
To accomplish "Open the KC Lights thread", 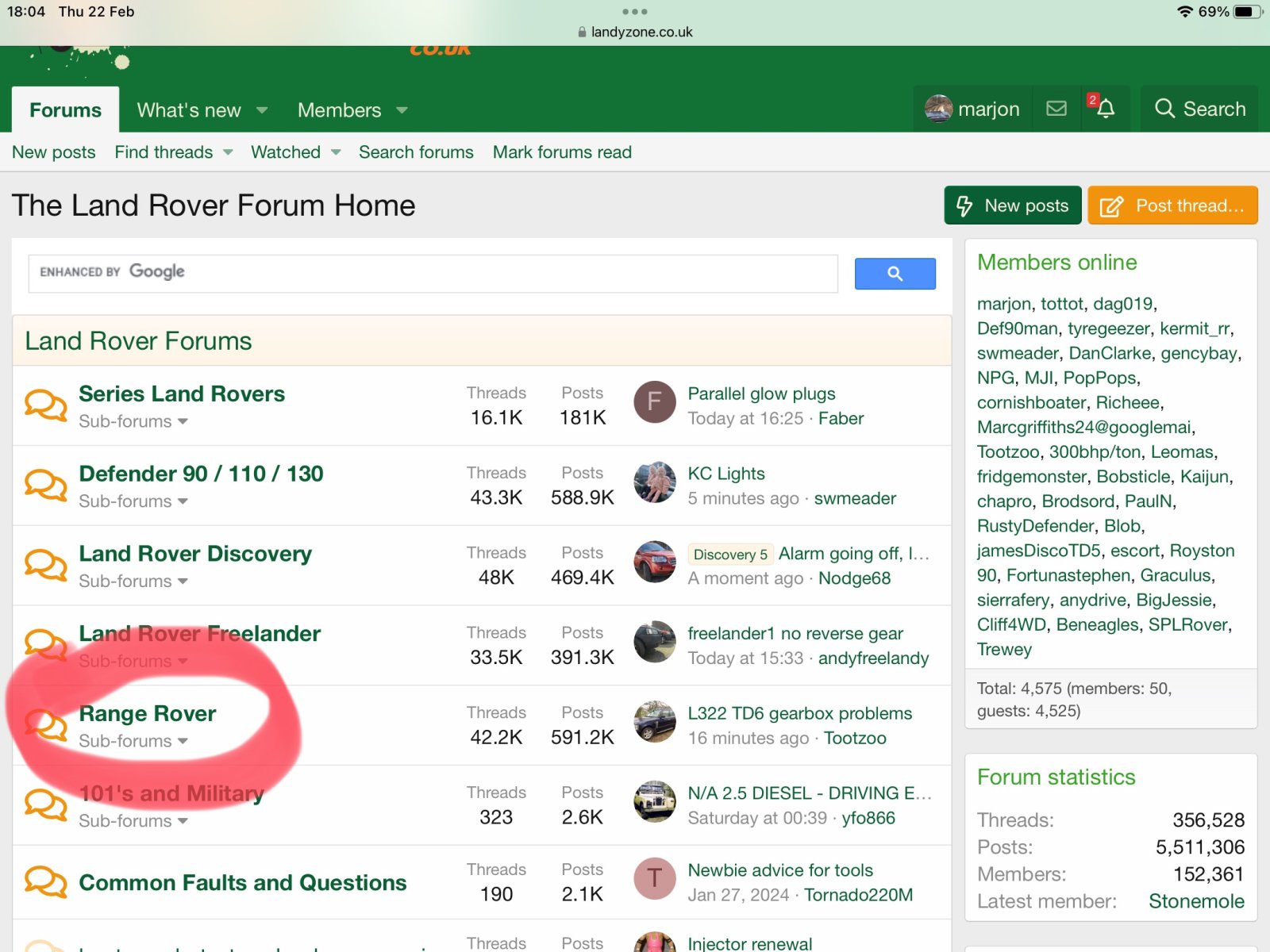I will (x=726, y=474).
